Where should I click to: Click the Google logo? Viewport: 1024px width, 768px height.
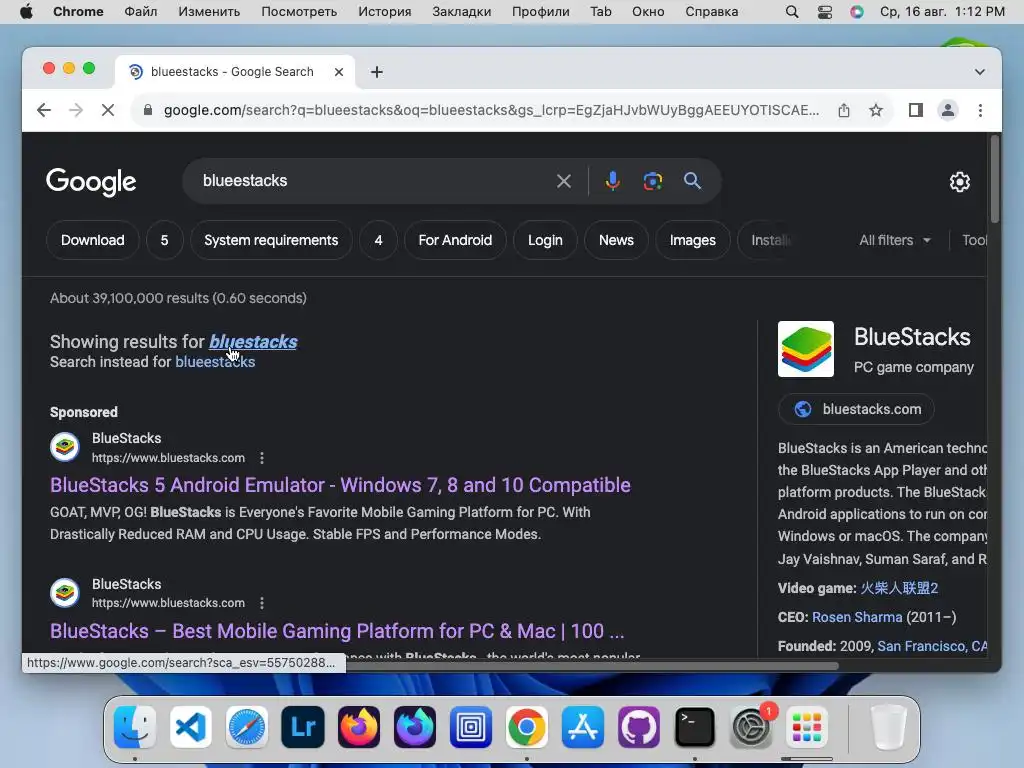[91, 182]
